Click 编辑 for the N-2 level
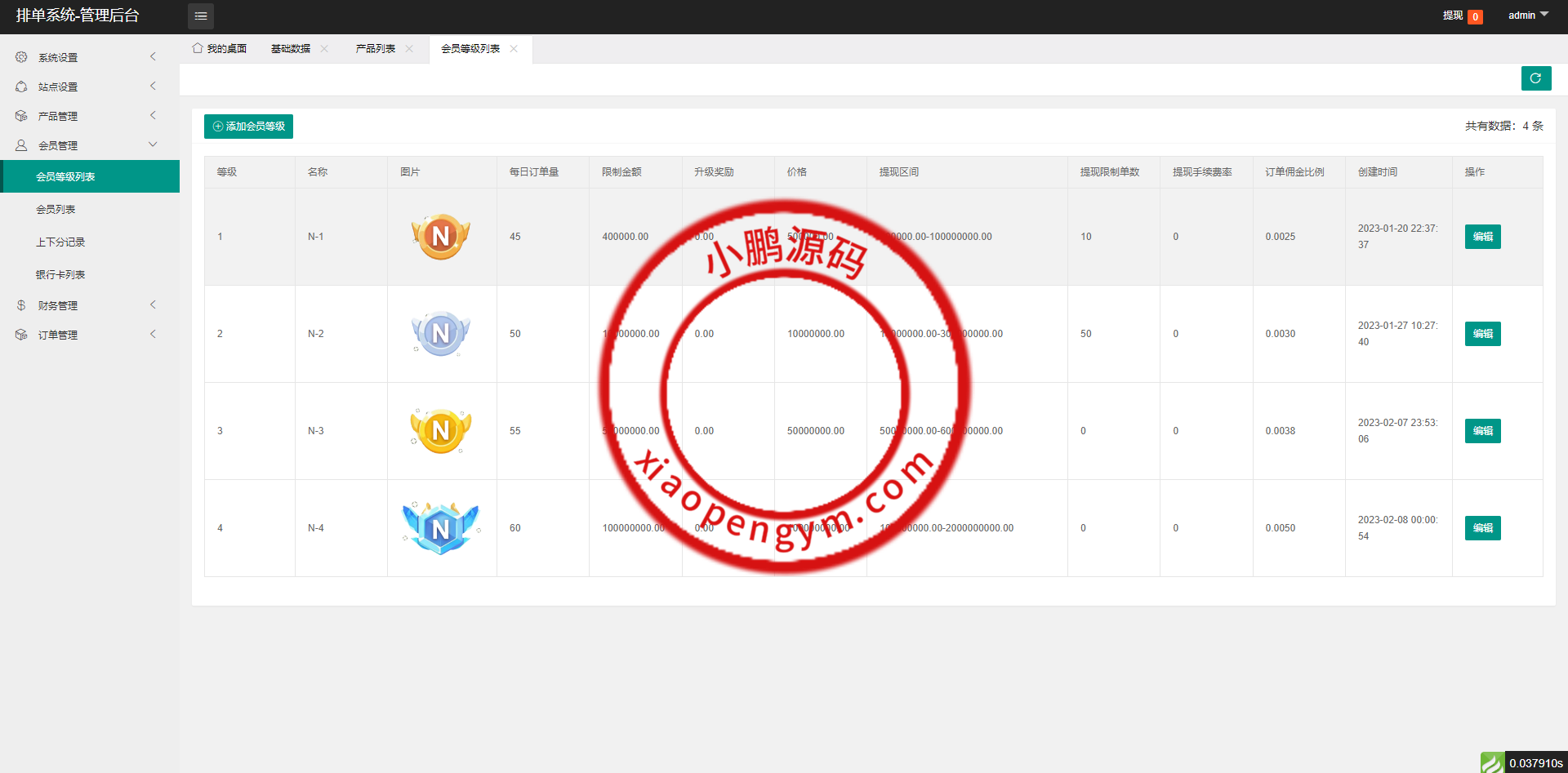The image size is (1568, 773). [1482, 334]
